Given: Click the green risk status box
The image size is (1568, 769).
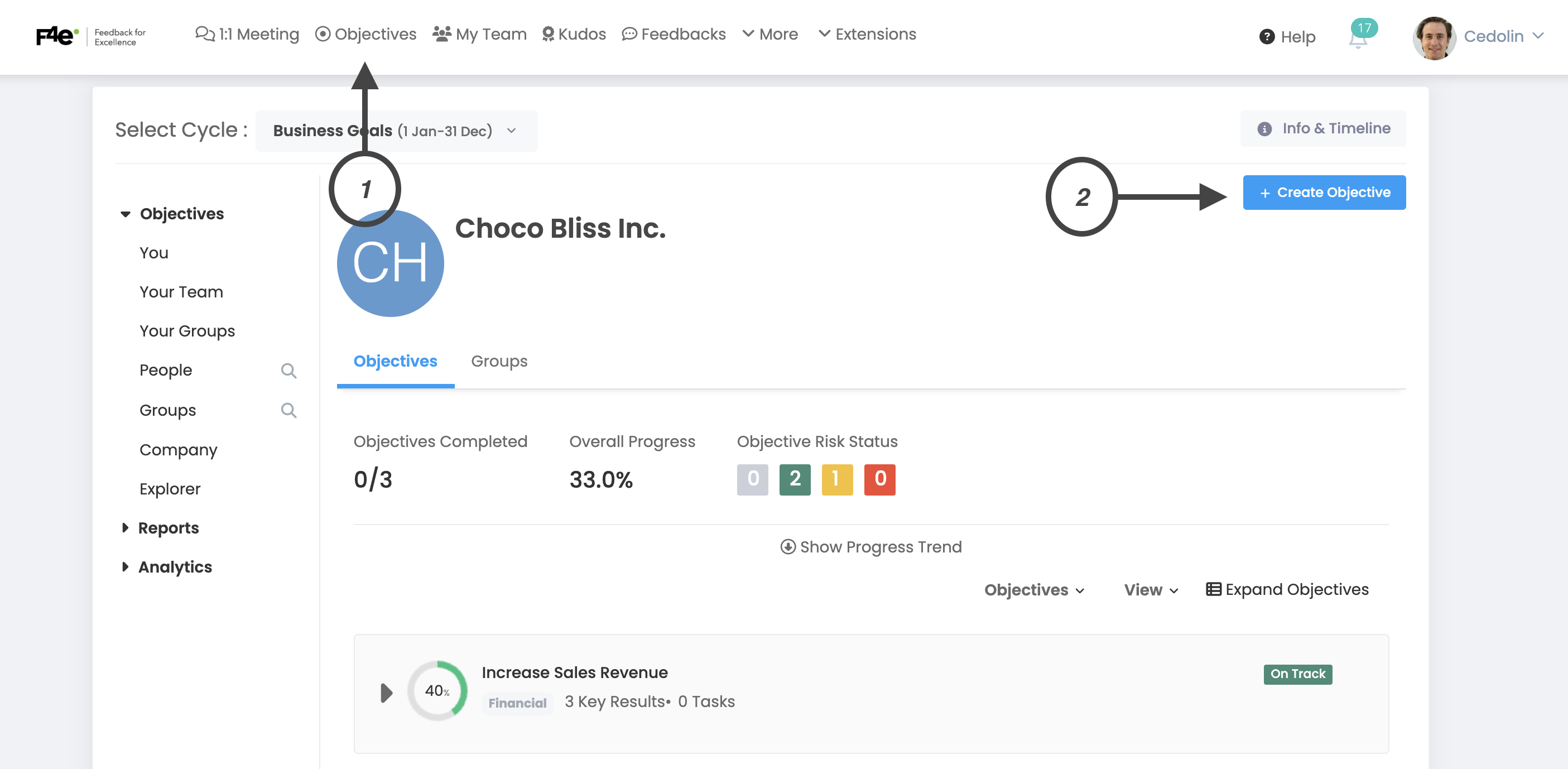Looking at the screenshot, I should (x=795, y=480).
